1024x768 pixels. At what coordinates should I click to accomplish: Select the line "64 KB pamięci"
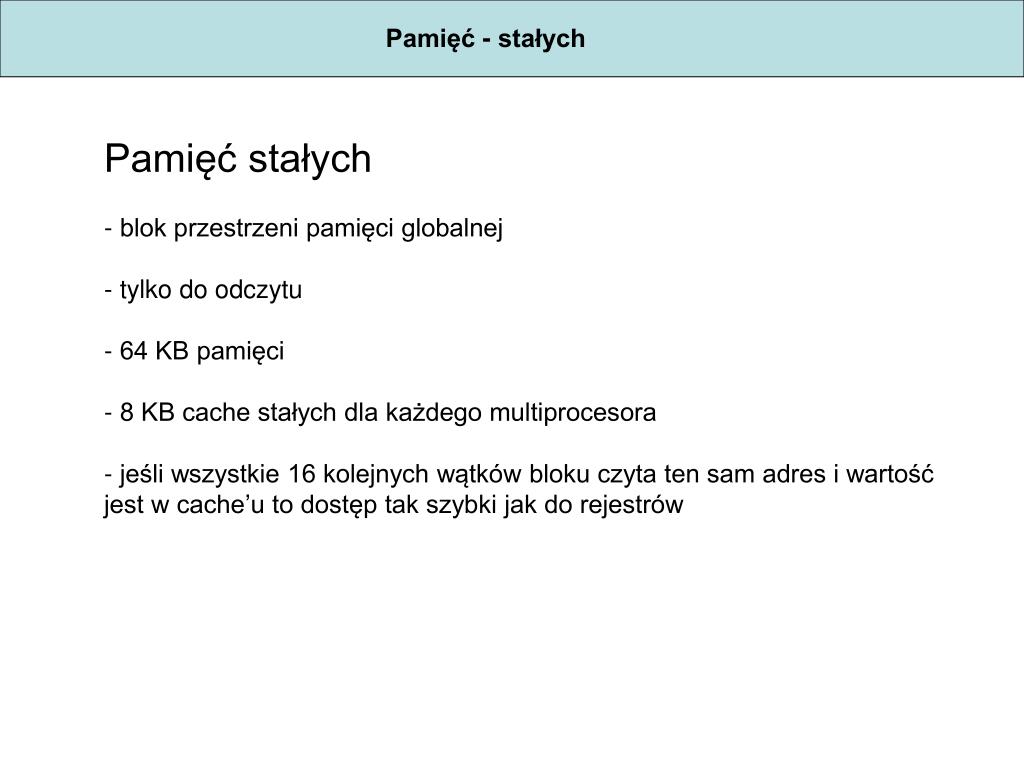[x=195, y=351]
